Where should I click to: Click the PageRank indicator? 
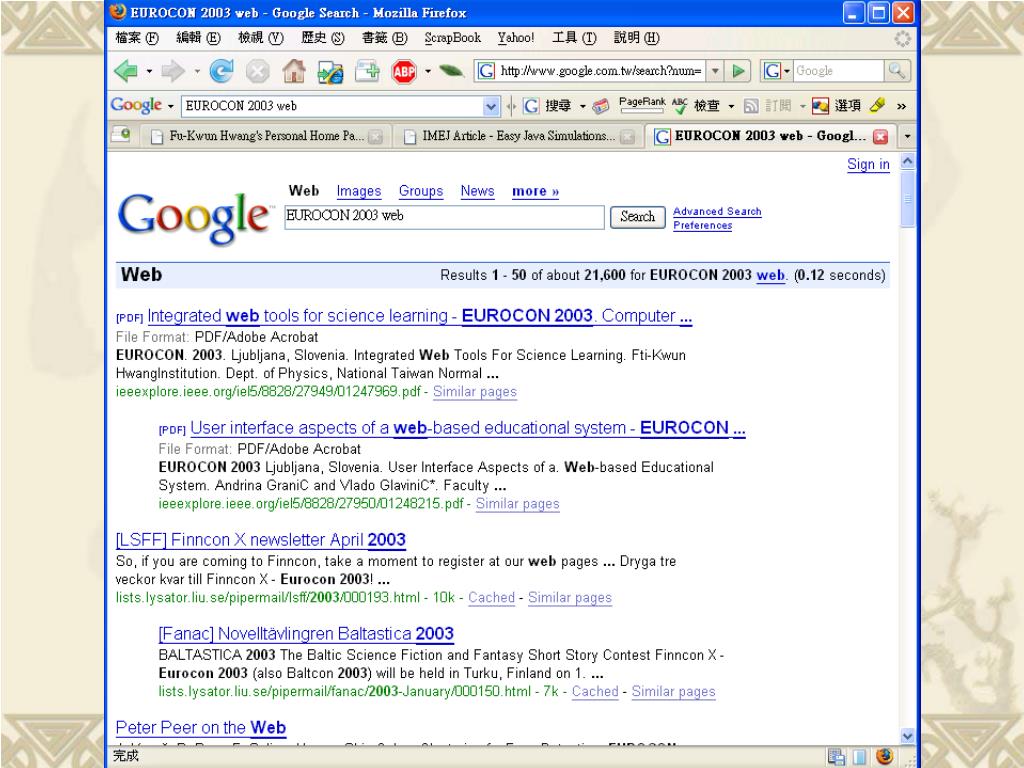[642, 104]
